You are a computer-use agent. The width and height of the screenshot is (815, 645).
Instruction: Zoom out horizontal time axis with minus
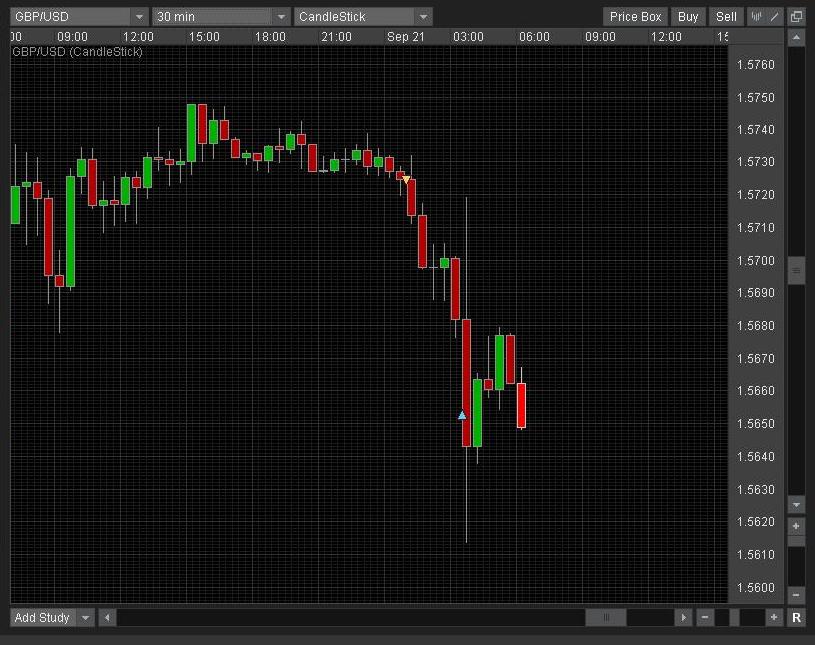click(x=705, y=618)
